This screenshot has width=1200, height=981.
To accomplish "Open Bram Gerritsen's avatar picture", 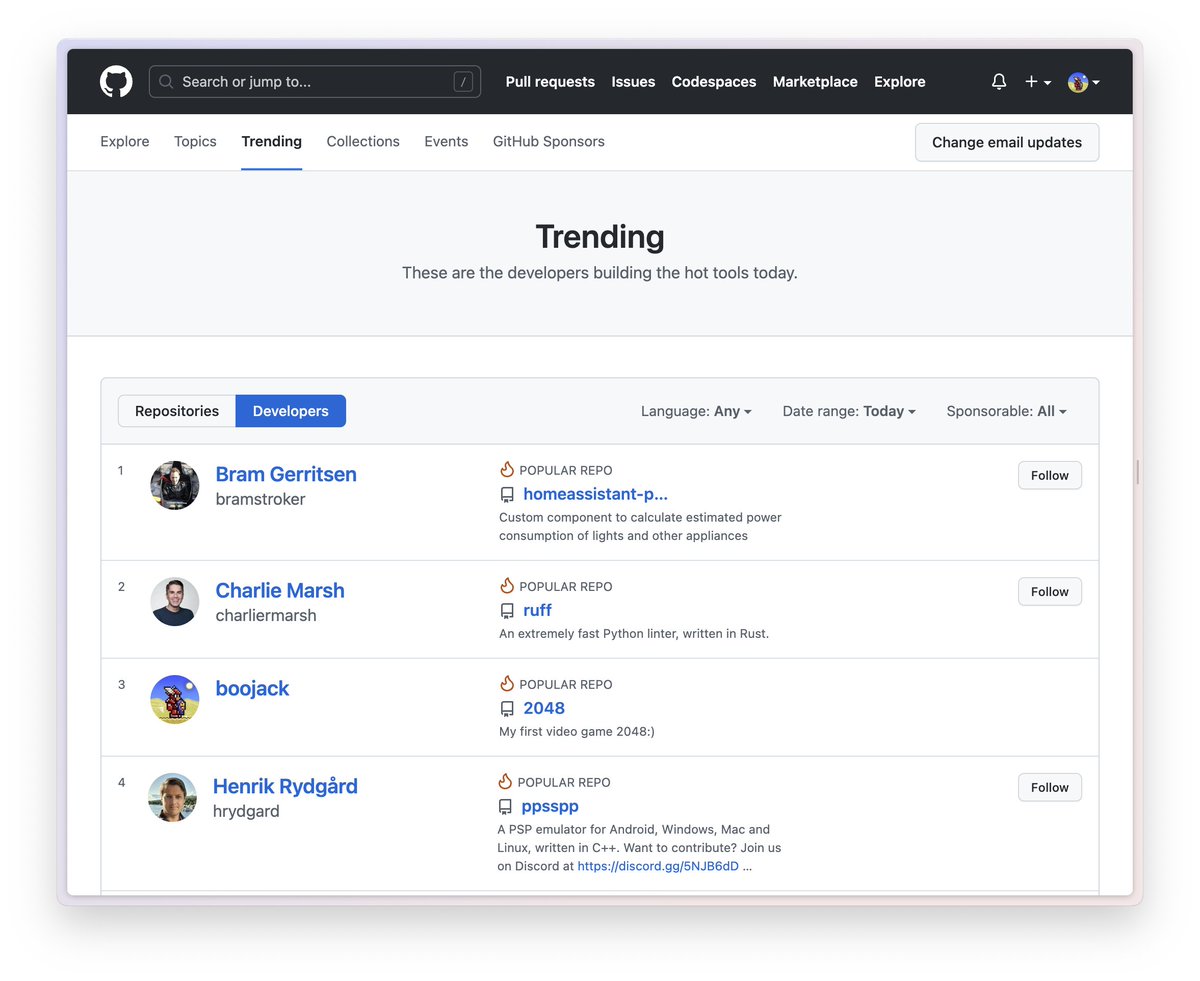I will pyautogui.click(x=175, y=485).
